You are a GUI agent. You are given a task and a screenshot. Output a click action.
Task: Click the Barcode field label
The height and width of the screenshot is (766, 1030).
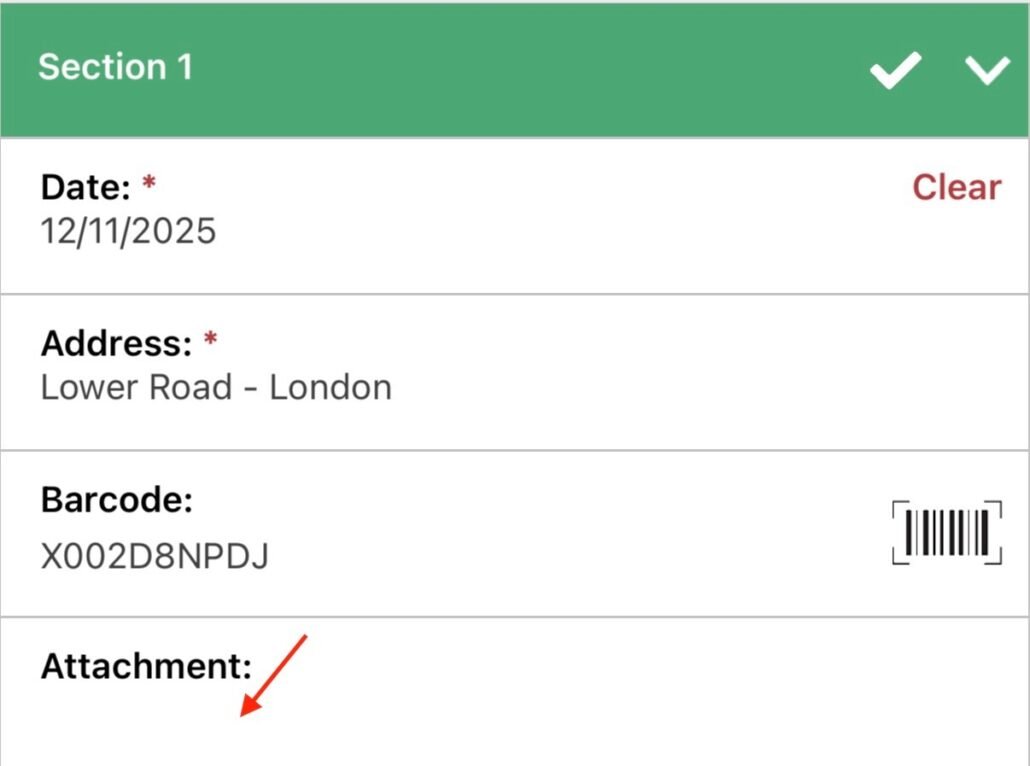(x=116, y=500)
